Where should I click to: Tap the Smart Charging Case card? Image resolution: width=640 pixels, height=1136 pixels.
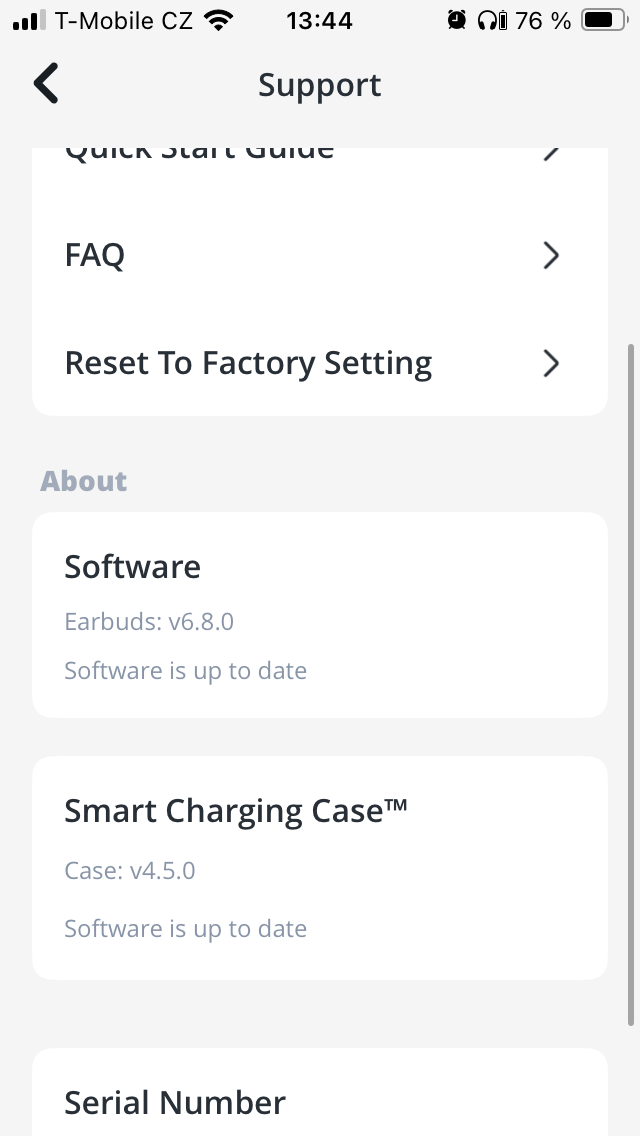coord(320,867)
